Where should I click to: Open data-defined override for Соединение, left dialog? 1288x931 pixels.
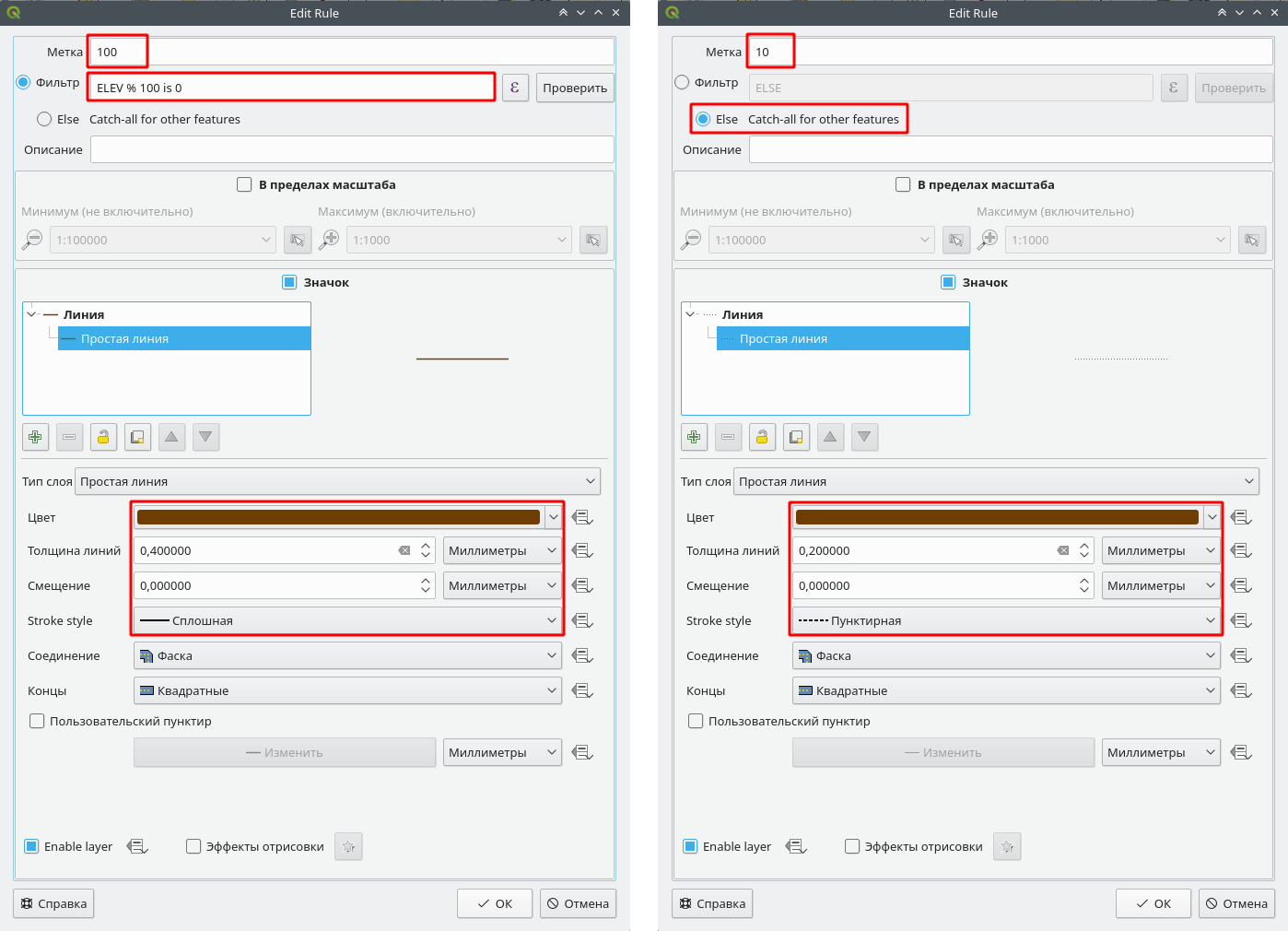click(582, 655)
